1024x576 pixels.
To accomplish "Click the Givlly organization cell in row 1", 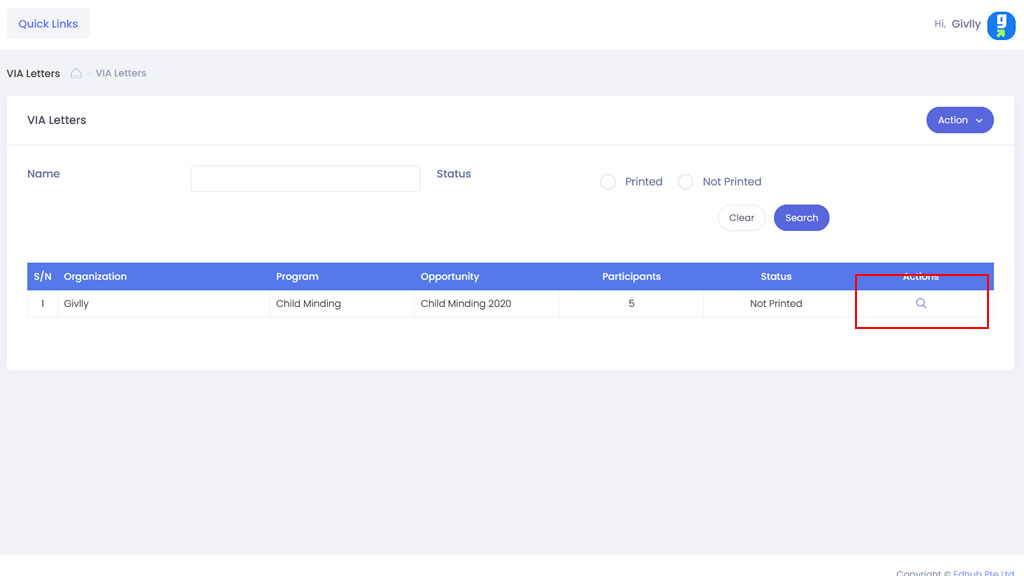I will click(76, 304).
